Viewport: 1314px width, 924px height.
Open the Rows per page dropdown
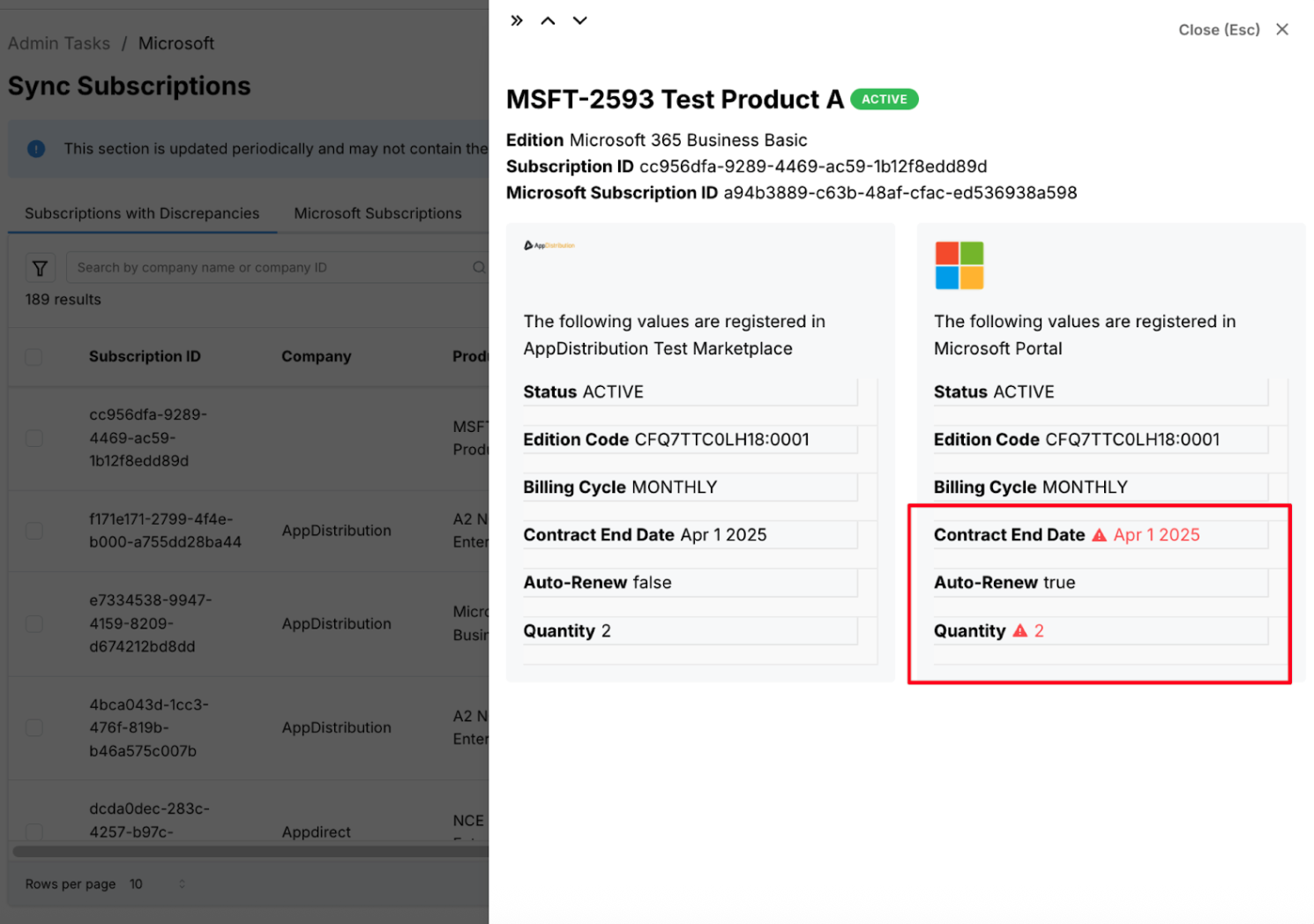(158, 884)
